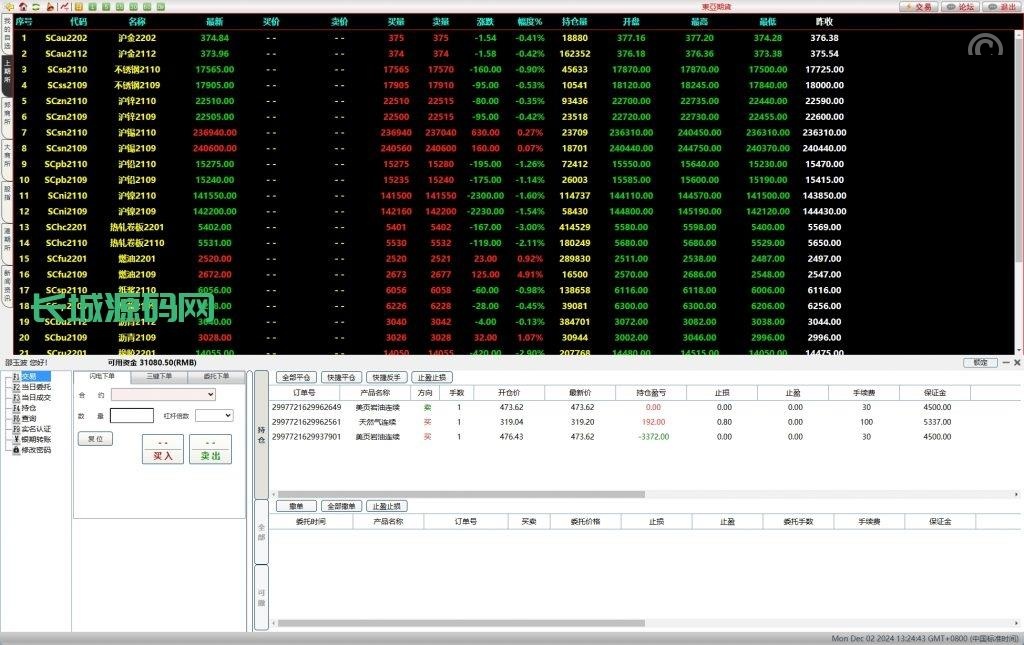The height and width of the screenshot is (645, 1024).
Task: Expand the 杠杆倍数 leverage dropdown
Action: point(214,415)
